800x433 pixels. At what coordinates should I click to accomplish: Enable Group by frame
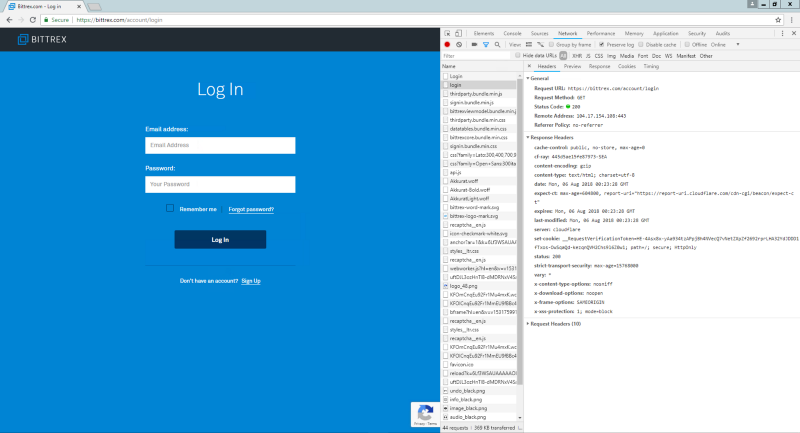pyautogui.click(x=551, y=45)
